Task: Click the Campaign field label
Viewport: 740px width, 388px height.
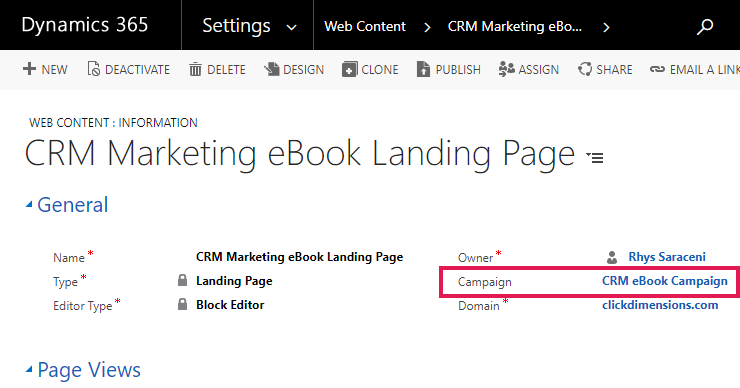Action: [x=485, y=282]
